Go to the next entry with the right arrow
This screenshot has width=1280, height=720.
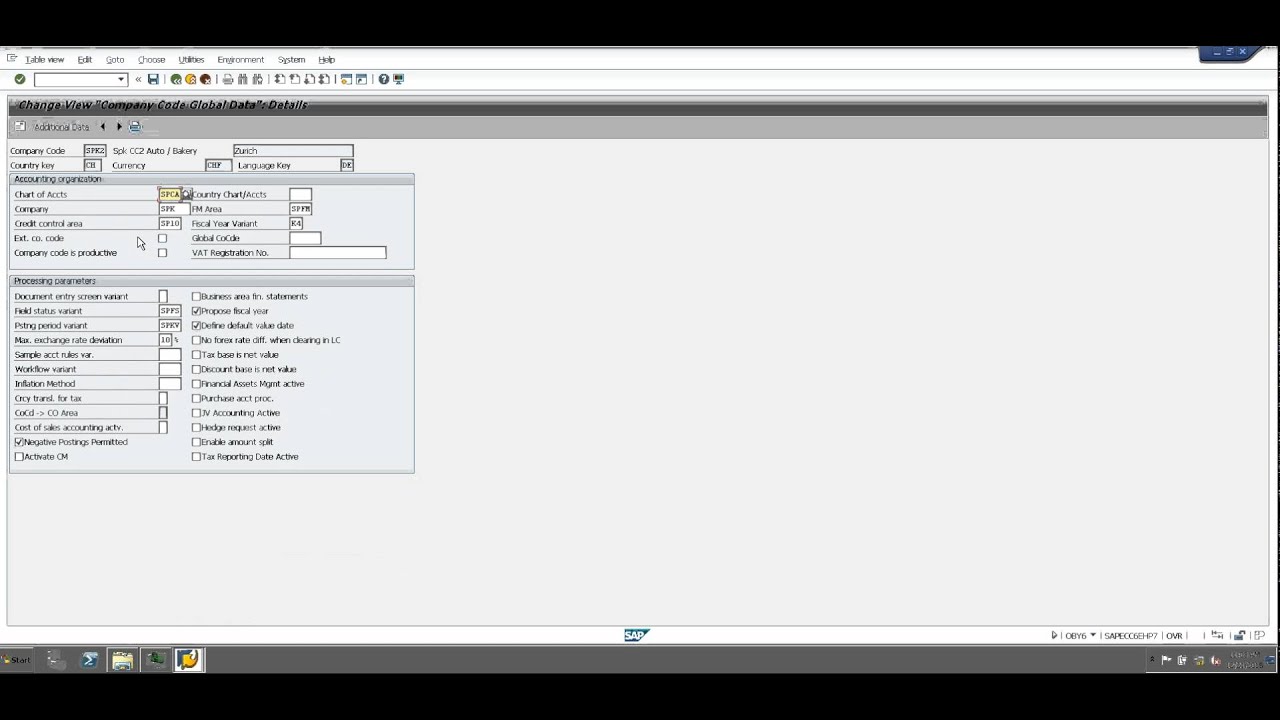(x=119, y=127)
